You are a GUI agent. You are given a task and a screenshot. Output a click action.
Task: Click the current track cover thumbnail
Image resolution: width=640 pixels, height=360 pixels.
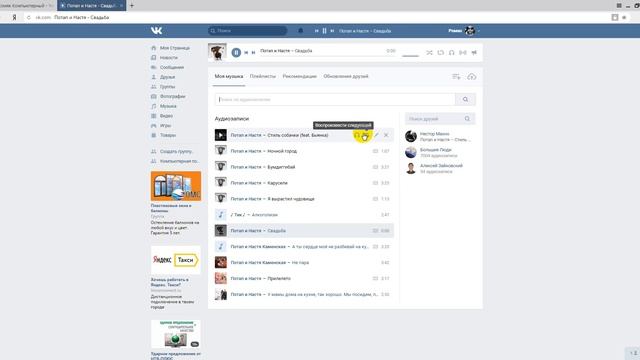tap(217, 52)
